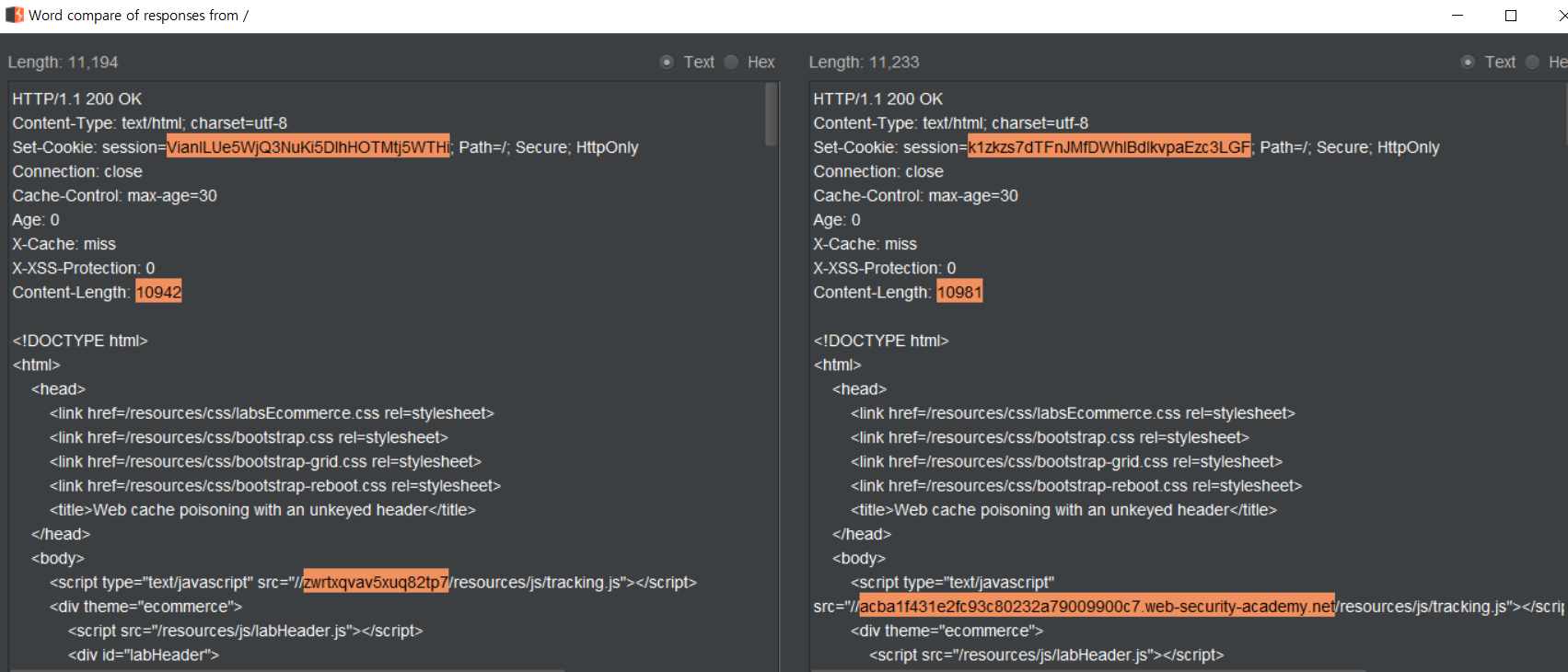Image resolution: width=1568 pixels, height=672 pixels.
Task: Switch left pane to Hex view
Action: click(732, 62)
